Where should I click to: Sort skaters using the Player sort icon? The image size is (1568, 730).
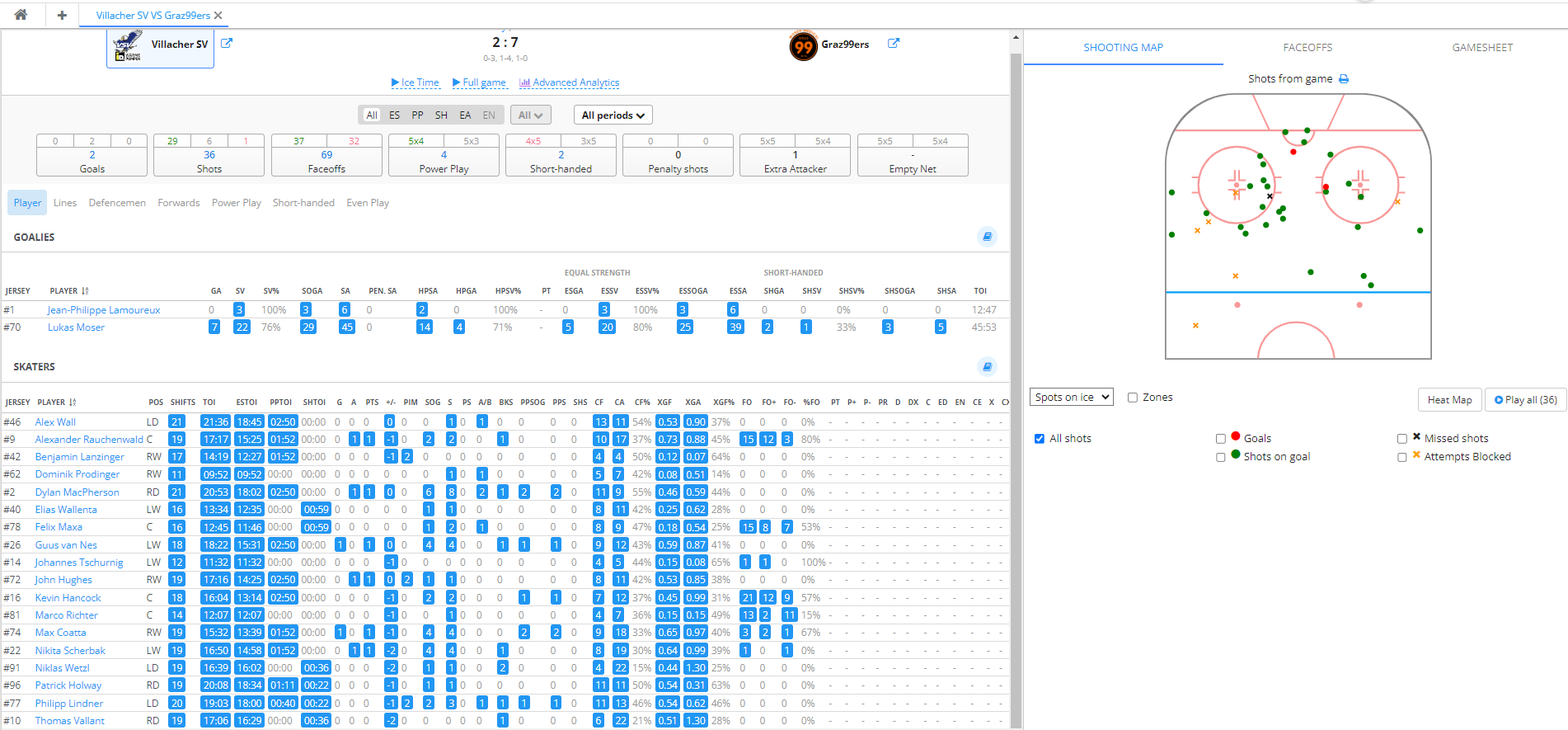coord(73,403)
